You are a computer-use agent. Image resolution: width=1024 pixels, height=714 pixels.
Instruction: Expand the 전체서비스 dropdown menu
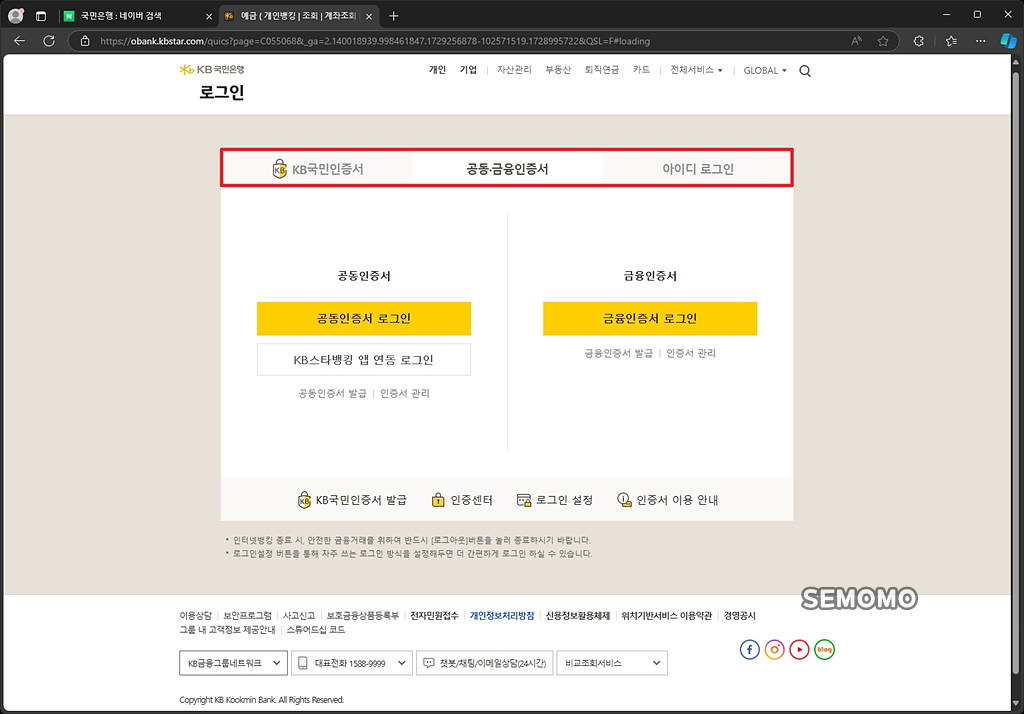(x=696, y=70)
